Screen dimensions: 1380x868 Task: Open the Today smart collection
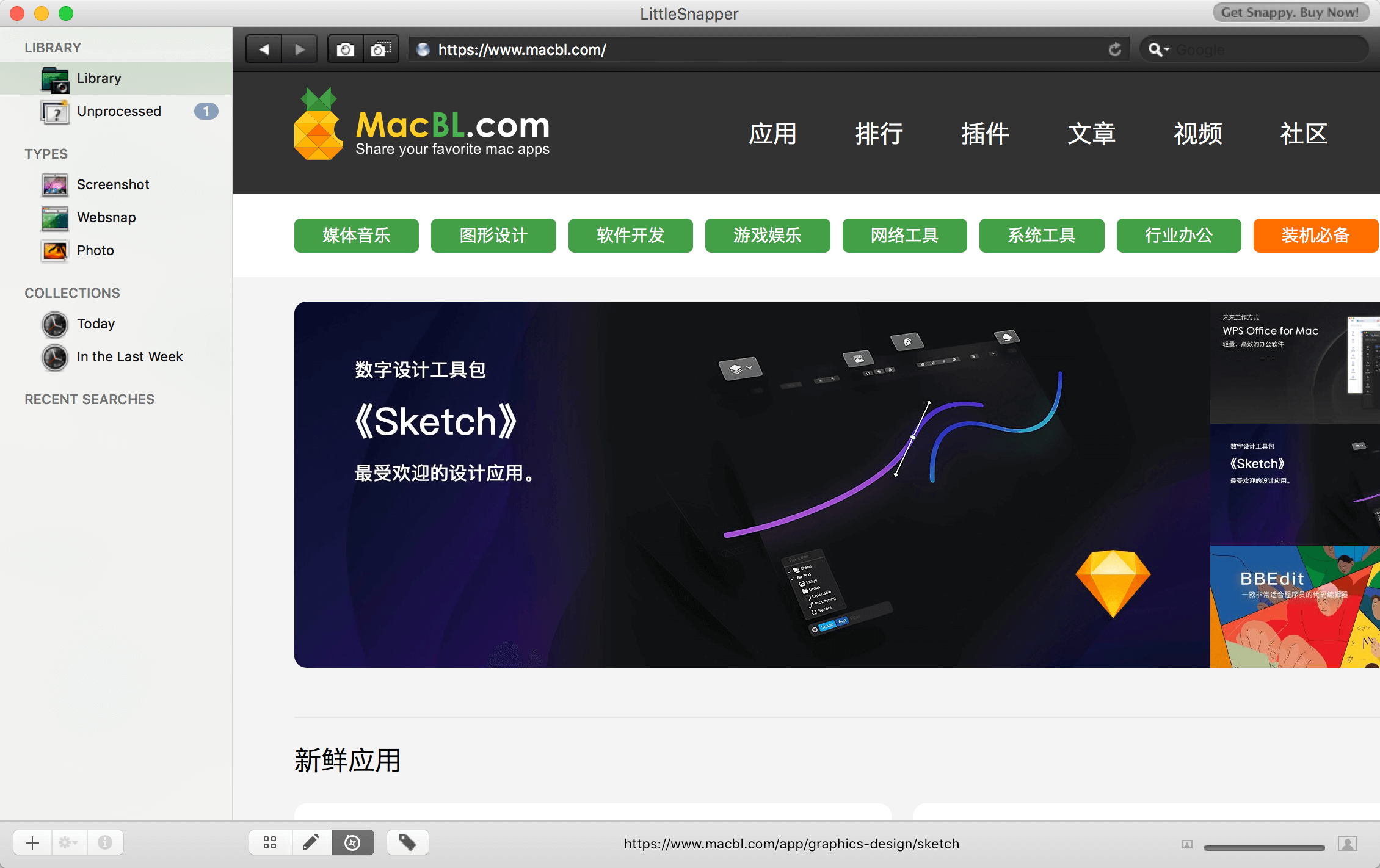pos(116,324)
